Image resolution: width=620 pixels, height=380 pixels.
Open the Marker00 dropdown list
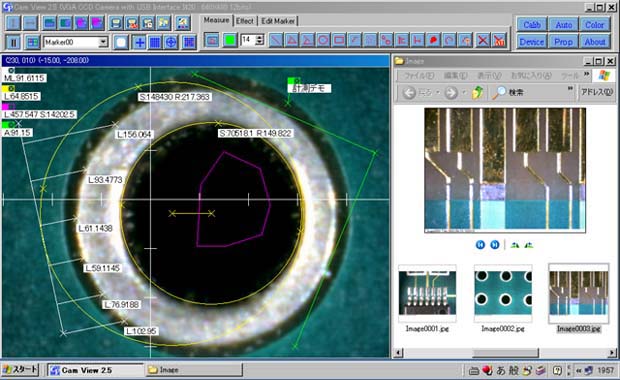coord(103,42)
